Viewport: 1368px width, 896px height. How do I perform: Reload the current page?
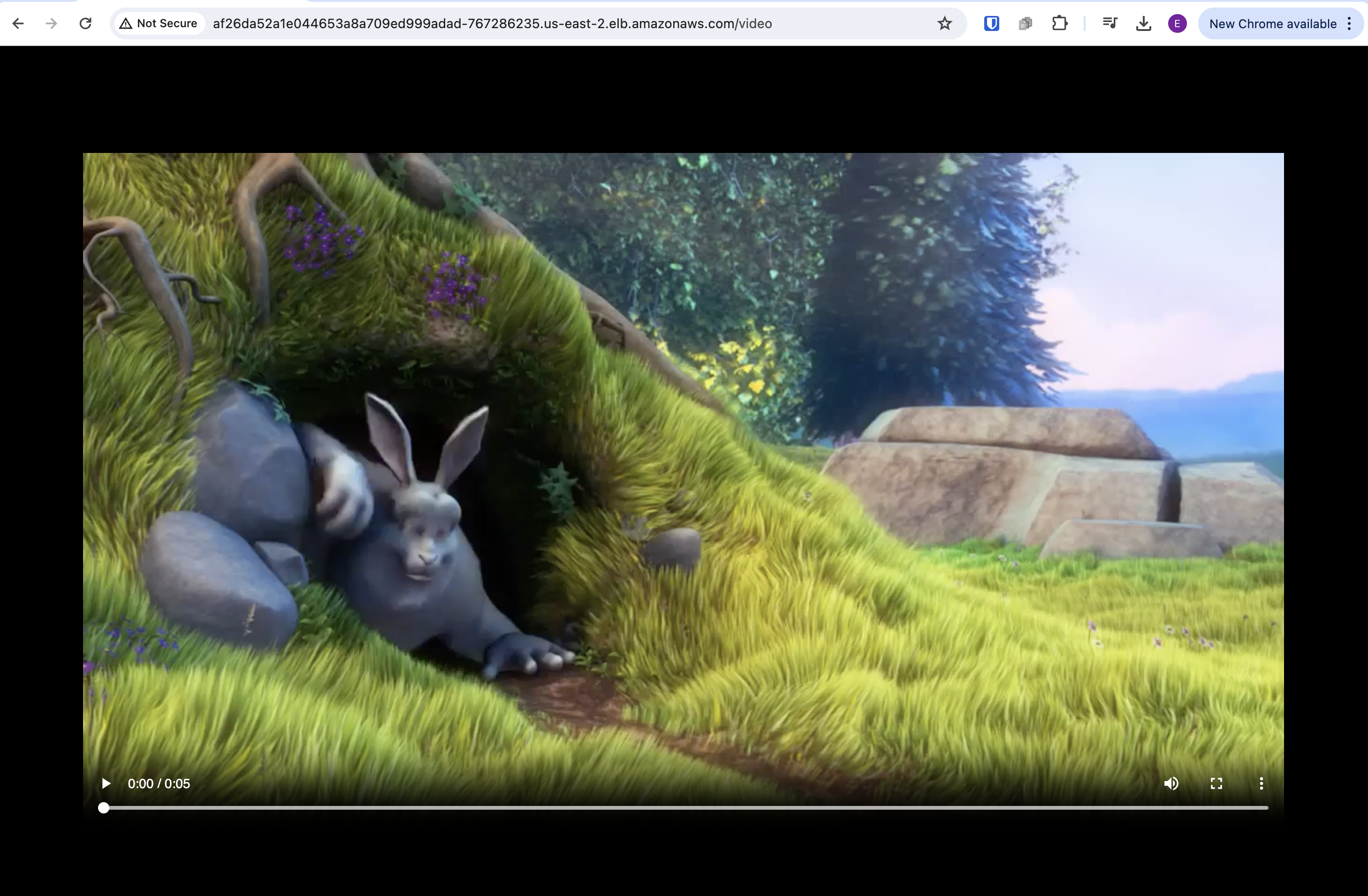[85, 23]
